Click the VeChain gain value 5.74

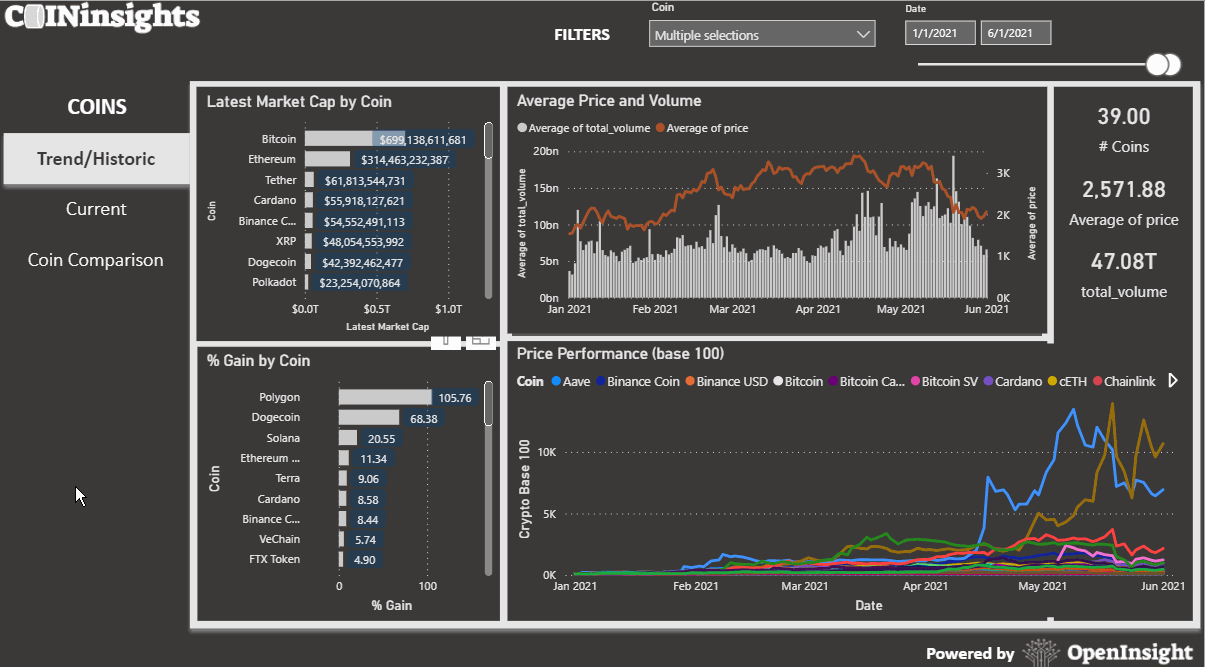coord(365,539)
